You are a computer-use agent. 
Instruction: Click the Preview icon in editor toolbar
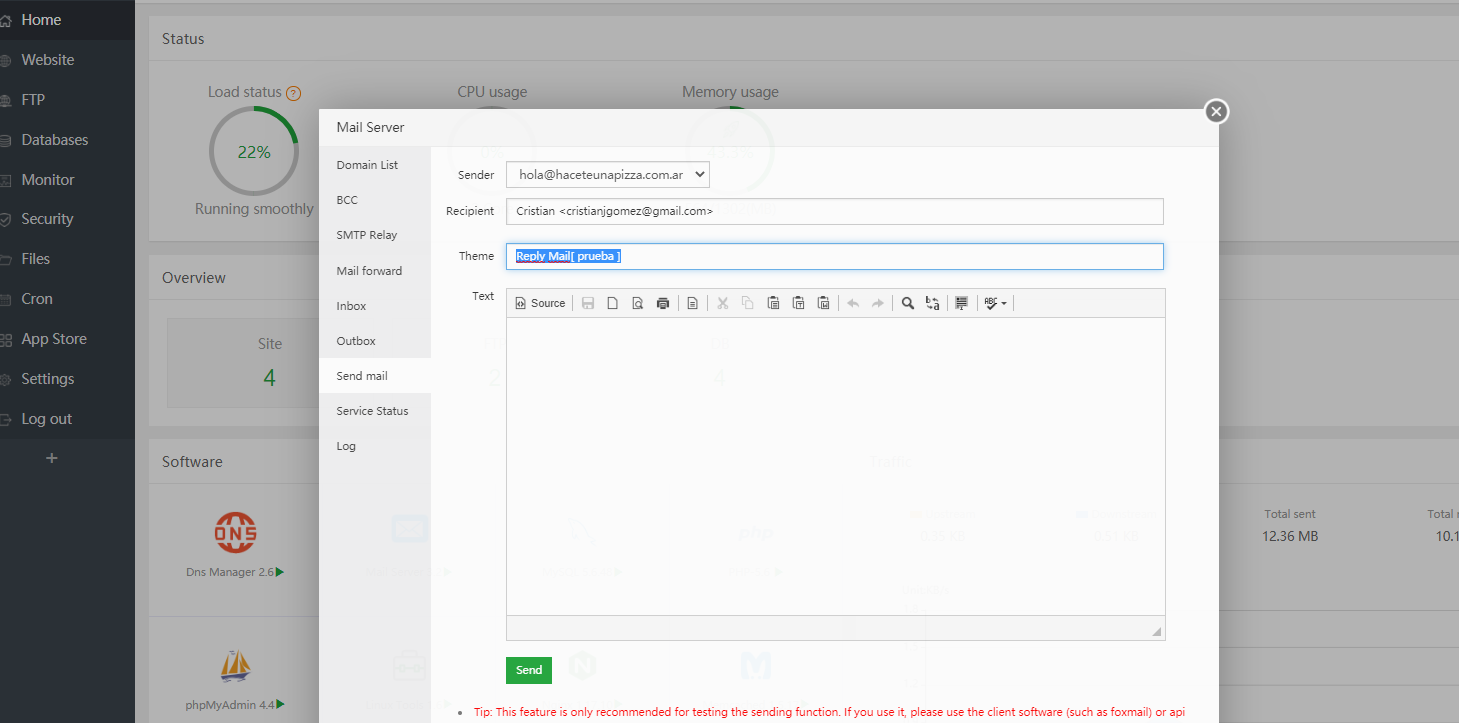pos(637,303)
